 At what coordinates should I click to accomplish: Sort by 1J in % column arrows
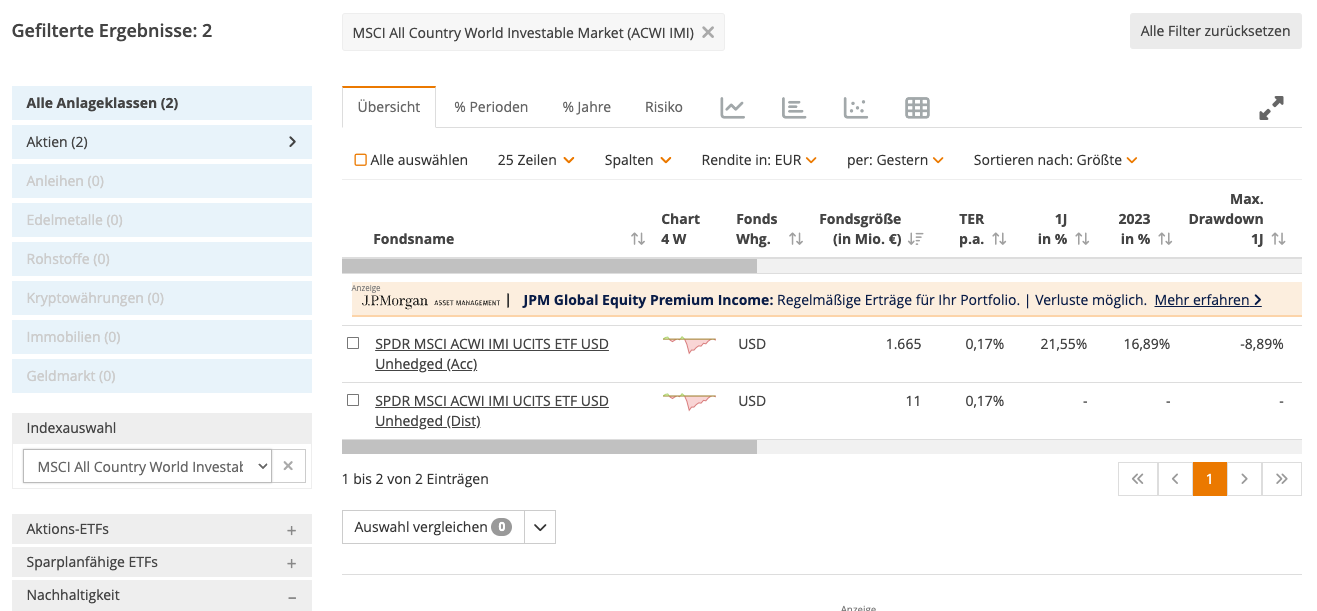click(1082, 239)
